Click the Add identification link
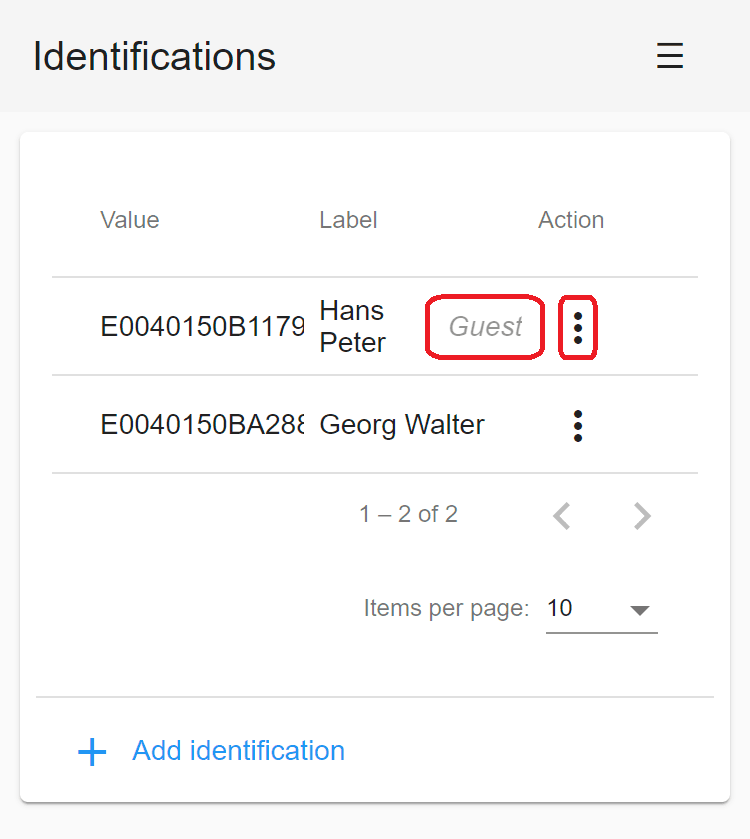 (239, 751)
